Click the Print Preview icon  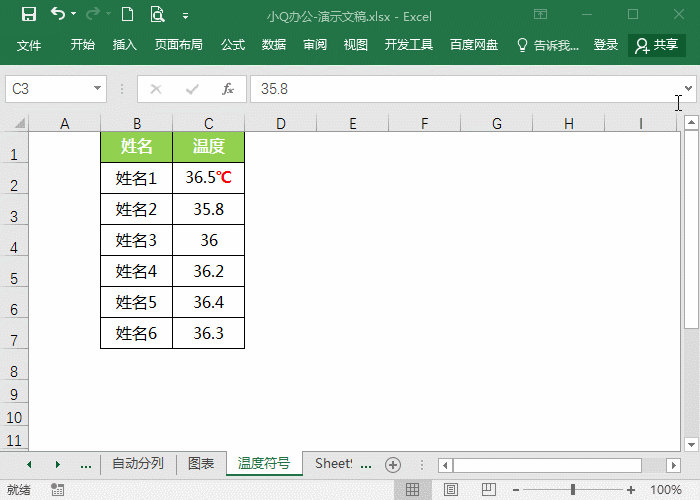(157, 14)
